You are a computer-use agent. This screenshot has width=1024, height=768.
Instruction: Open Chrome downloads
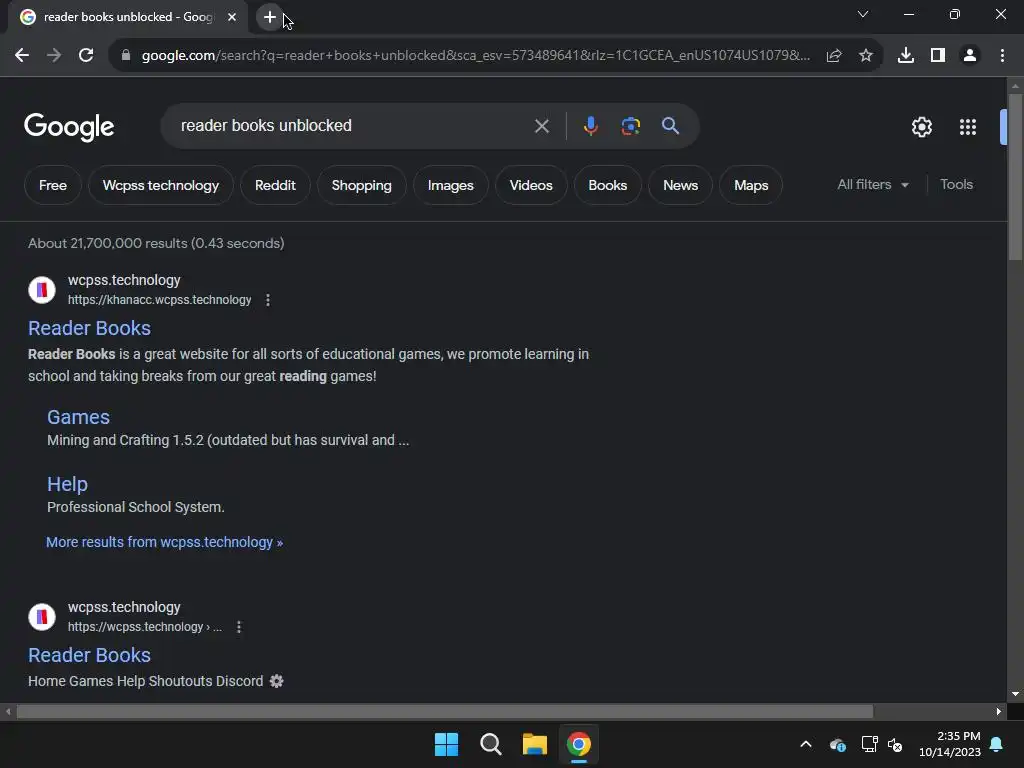[906, 56]
